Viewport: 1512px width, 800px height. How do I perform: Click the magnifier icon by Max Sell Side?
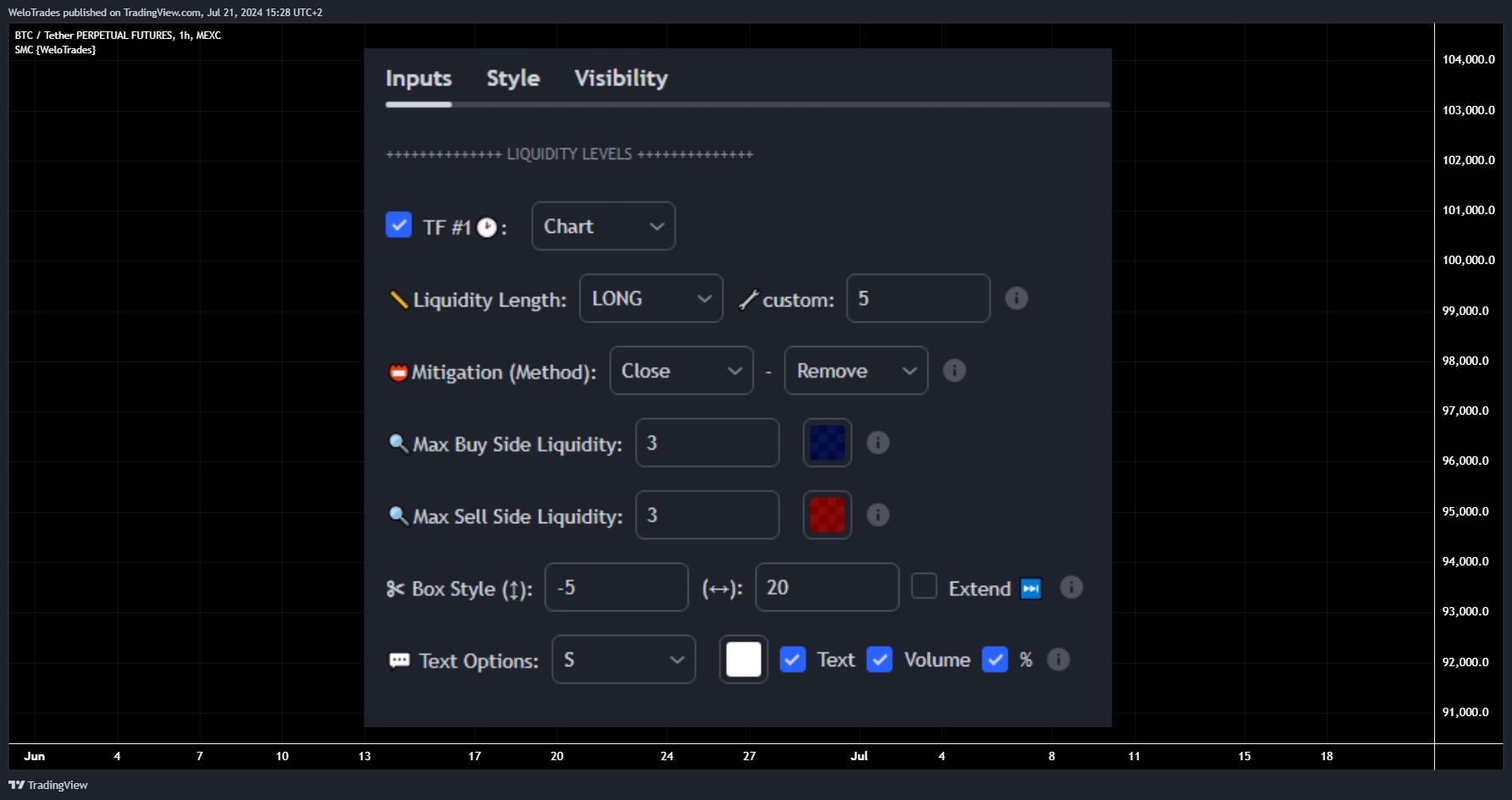[399, 516]
